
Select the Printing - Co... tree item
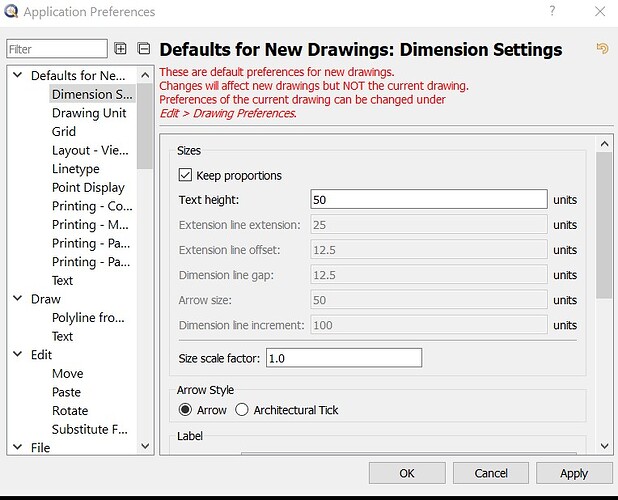pos(92,206)
